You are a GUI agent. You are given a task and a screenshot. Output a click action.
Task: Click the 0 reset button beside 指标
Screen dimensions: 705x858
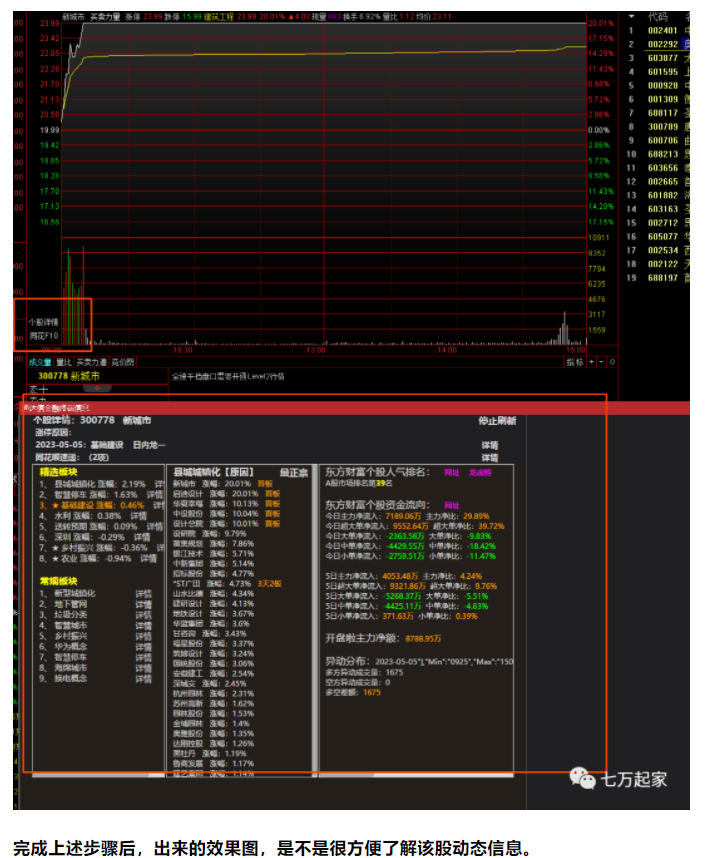tap(612, 362)
